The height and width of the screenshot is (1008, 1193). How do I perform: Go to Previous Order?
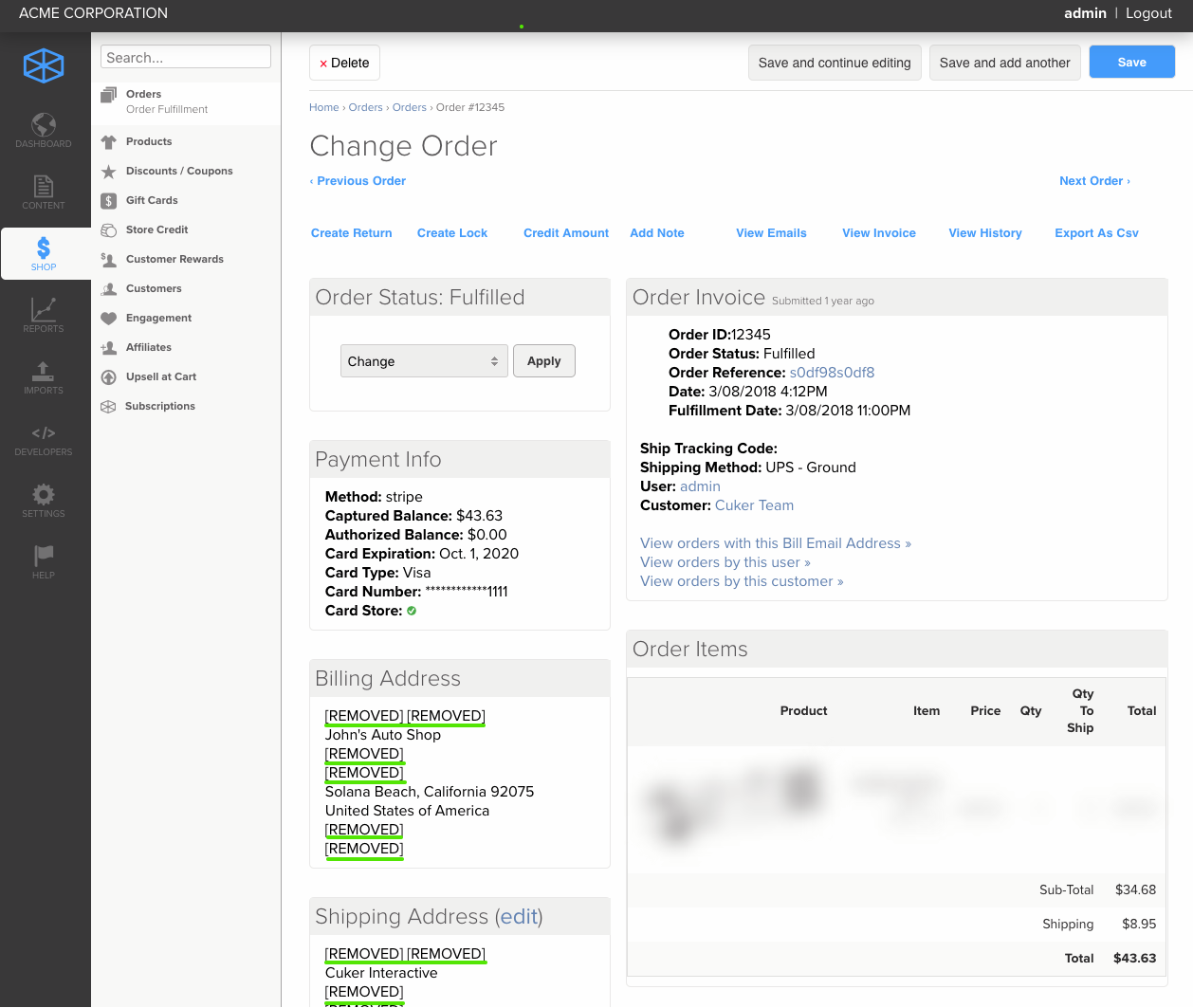[358, 181]
